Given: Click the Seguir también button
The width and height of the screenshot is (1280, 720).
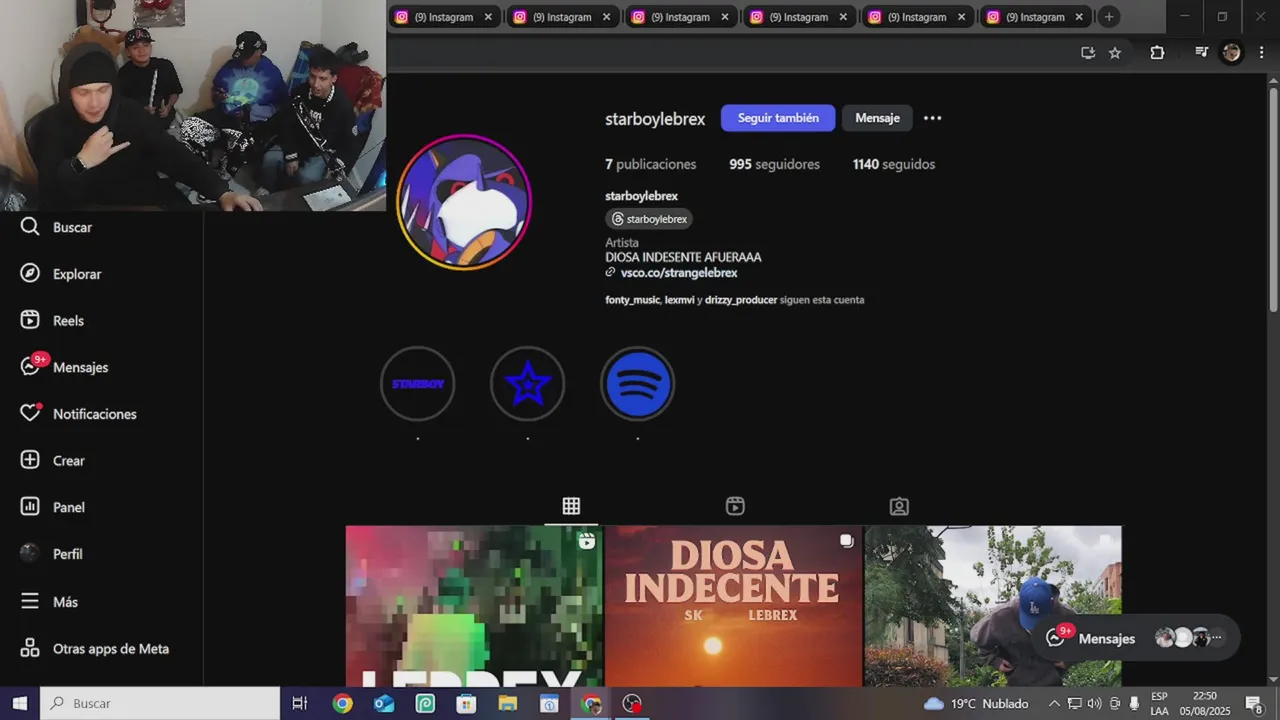Looking at the screenshot, I should 778,118.
